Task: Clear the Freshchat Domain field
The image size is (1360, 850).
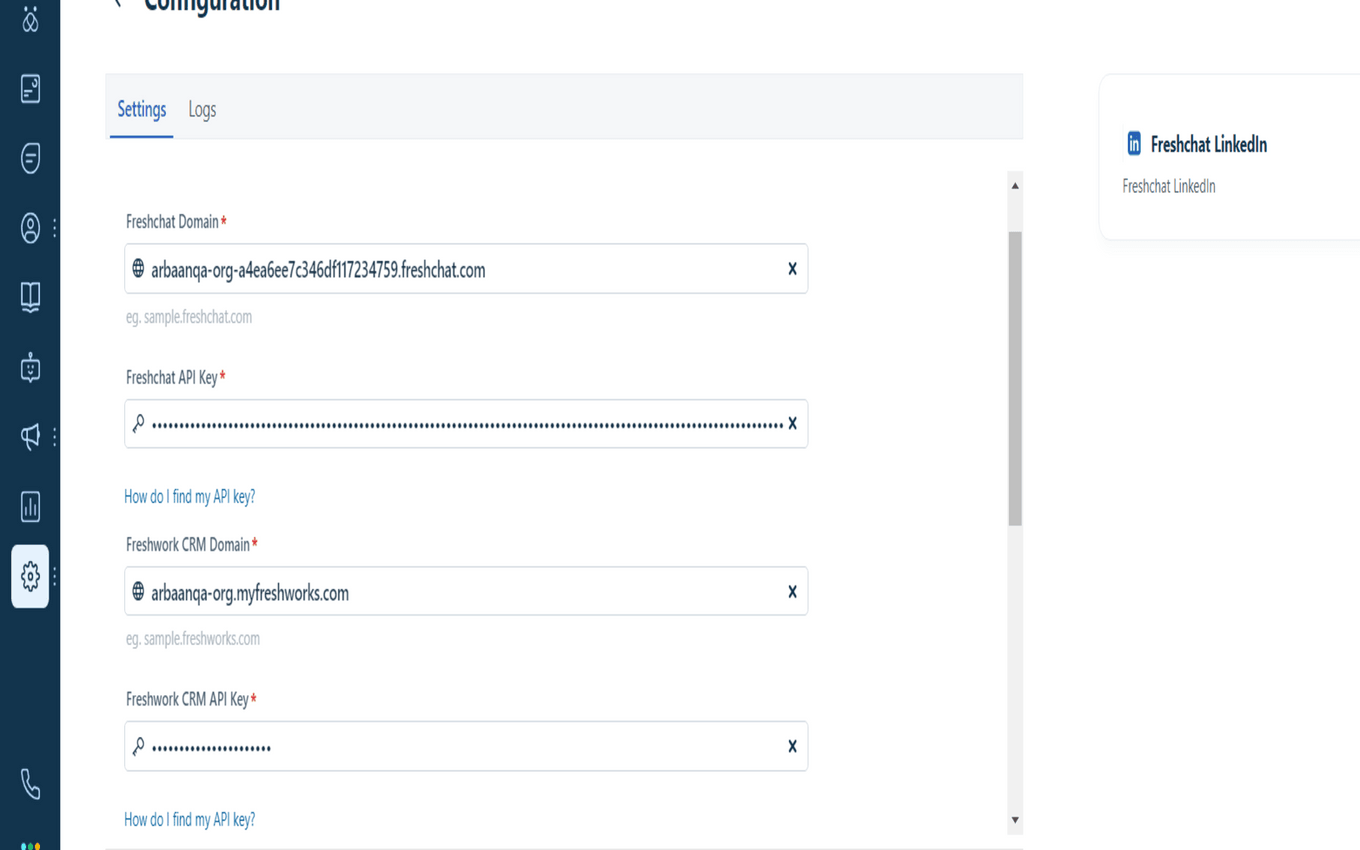Action: [792, 268]
